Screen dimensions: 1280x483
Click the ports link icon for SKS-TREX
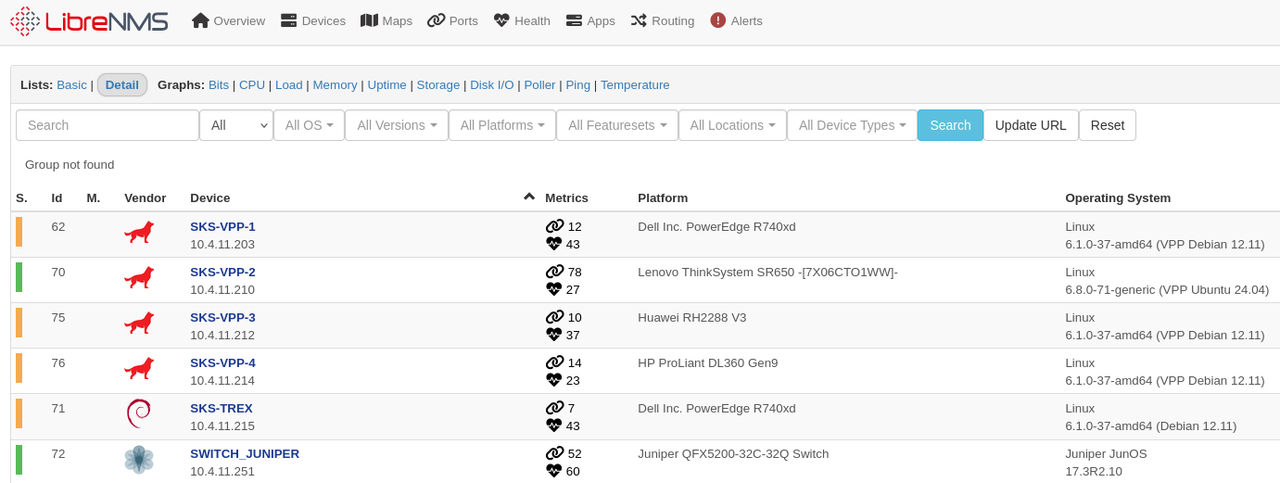point(555,409)
